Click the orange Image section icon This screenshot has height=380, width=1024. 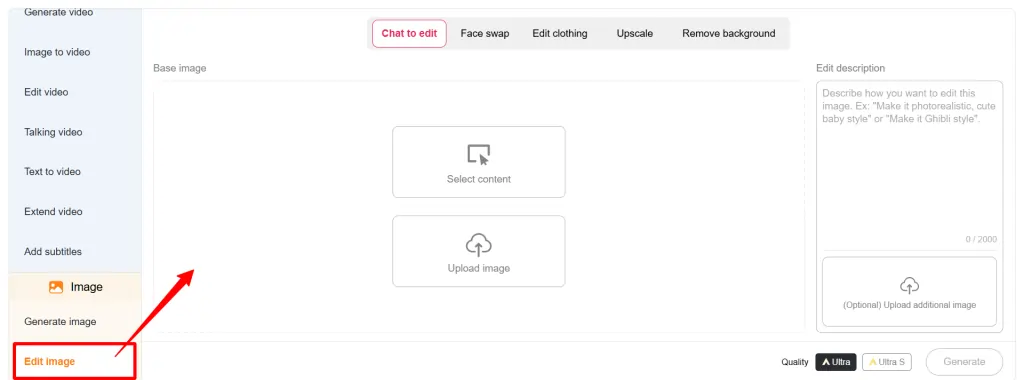coord(56,287)
